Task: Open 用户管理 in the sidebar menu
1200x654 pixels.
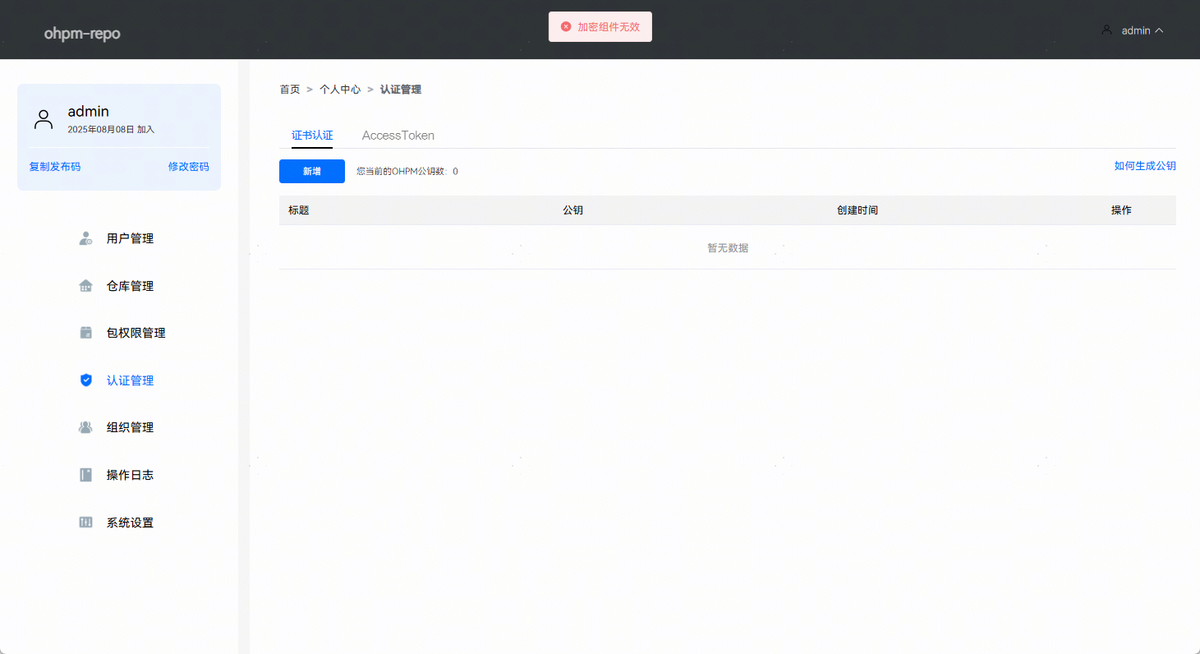Action: coord(130,239)
